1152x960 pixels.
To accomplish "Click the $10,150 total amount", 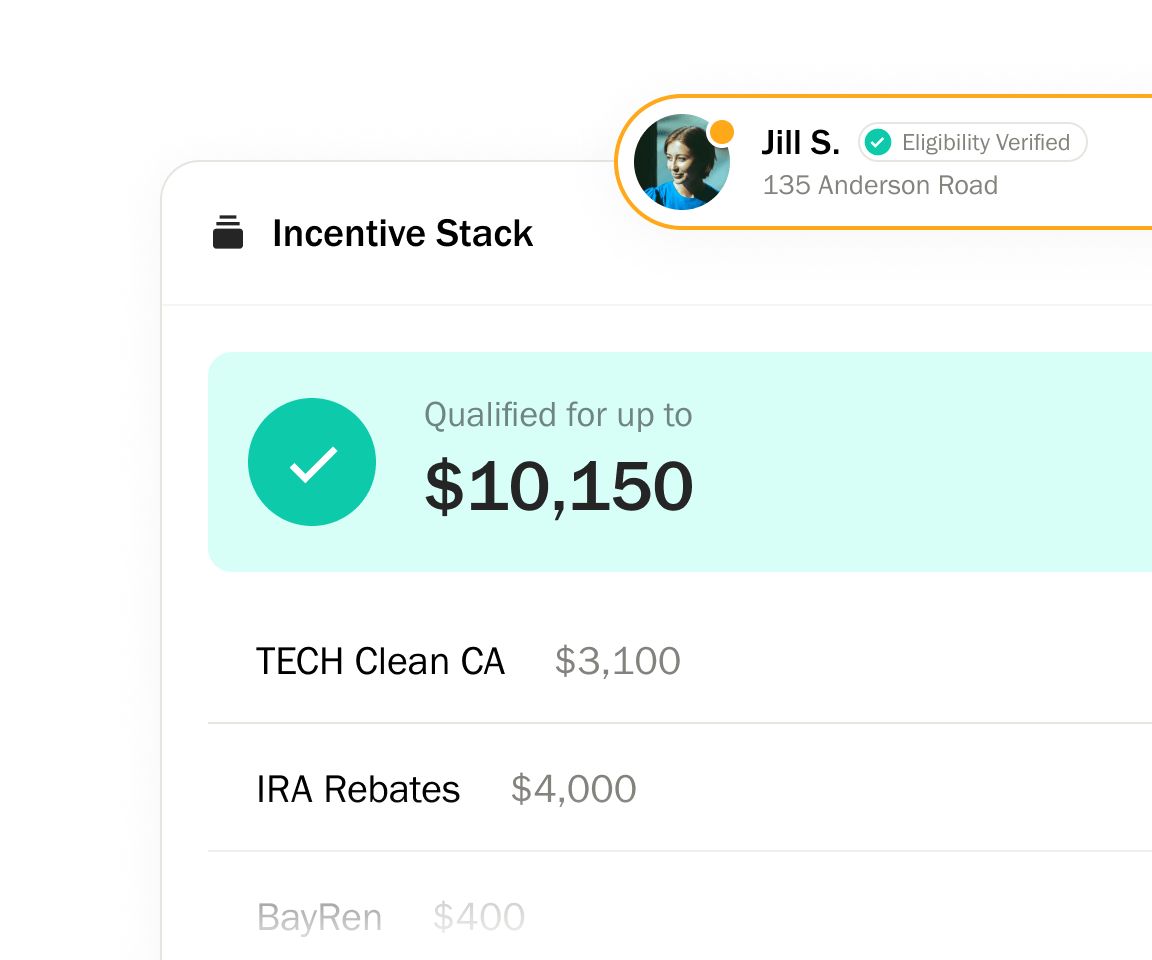I will pyautogui.click(x=559, y=487).
